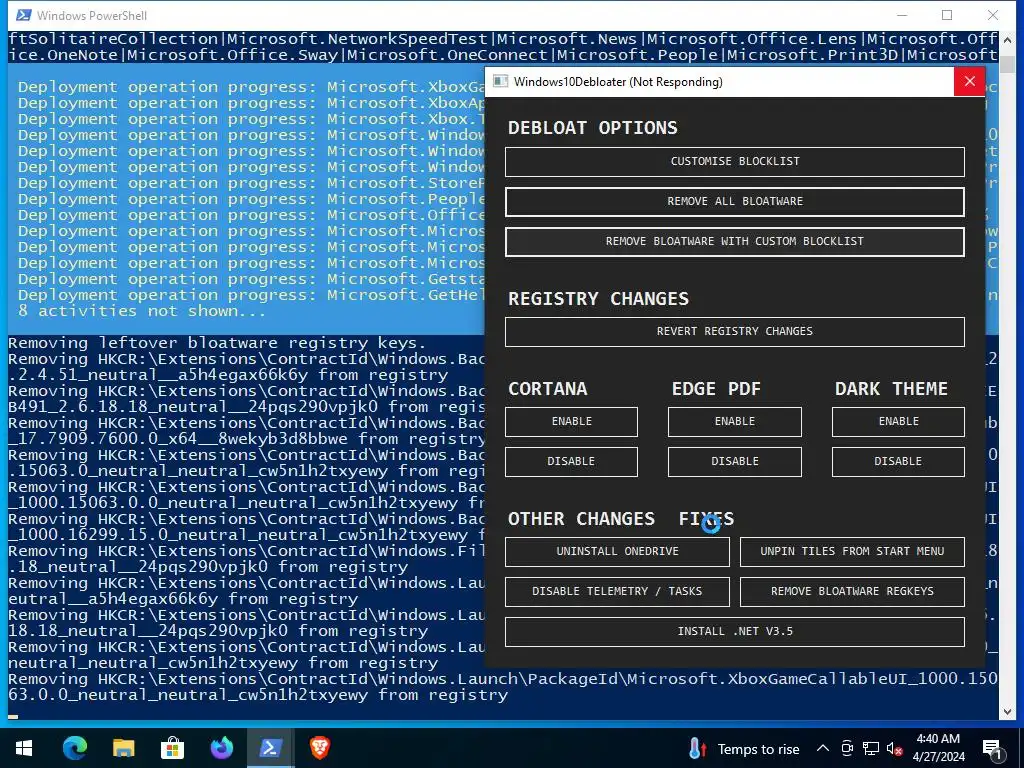Screen dimensions: 1024x768
Task: Select Remove Bloatware With Custom Blocklist
Action: (735, 242)
